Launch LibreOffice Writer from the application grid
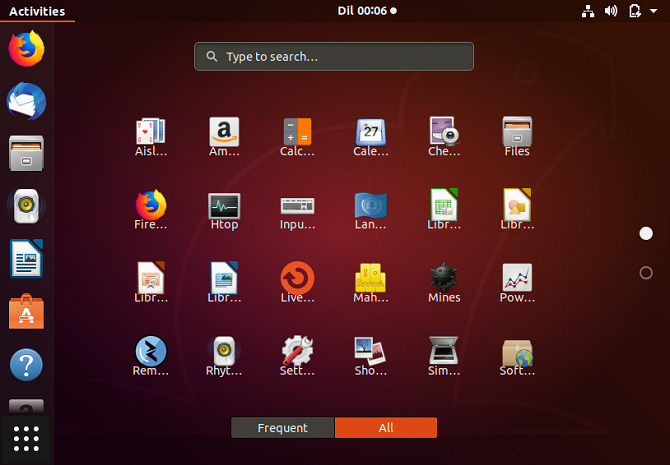670x465 pixels. (x=224, y=283)
